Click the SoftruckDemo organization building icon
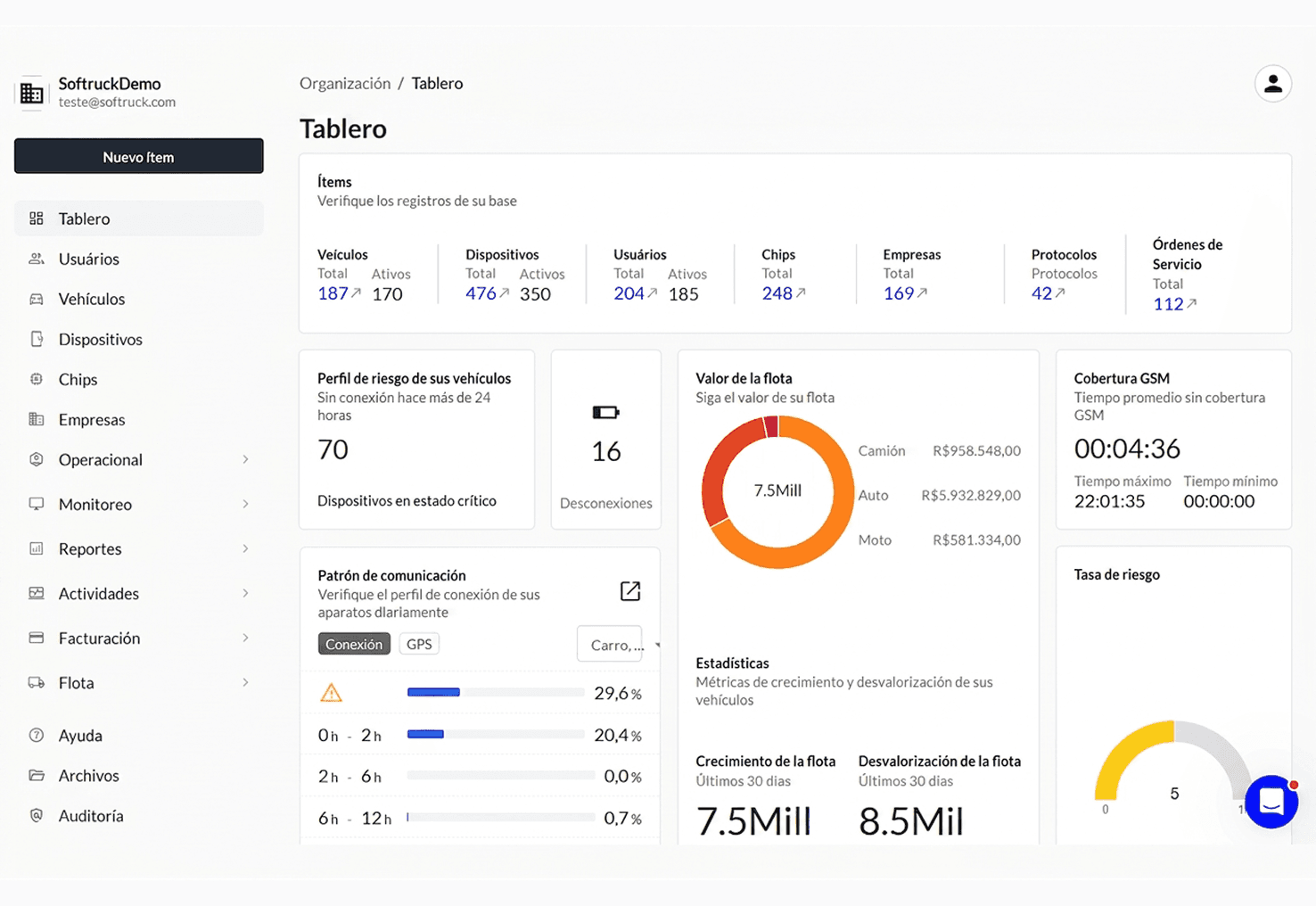 [x=31, y=92]
